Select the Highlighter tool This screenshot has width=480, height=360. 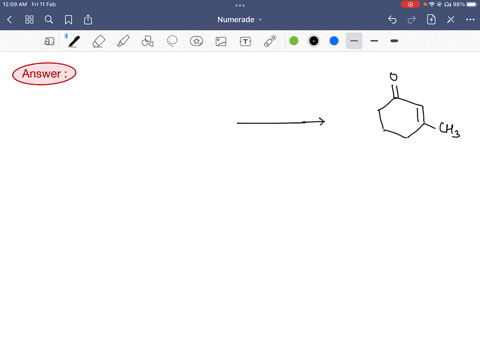coord(123,41)
